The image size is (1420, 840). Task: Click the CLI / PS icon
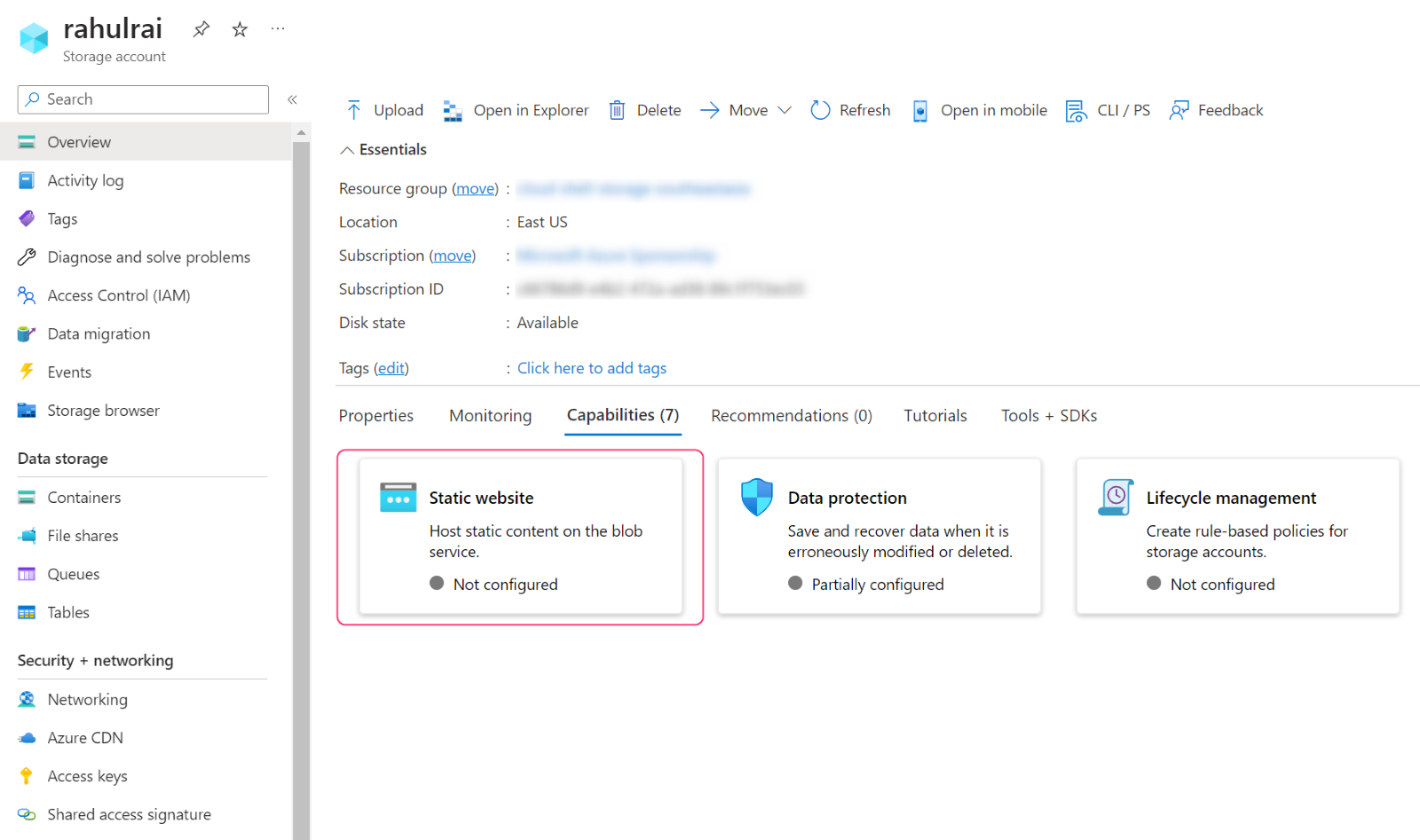tap(1076, 111)
